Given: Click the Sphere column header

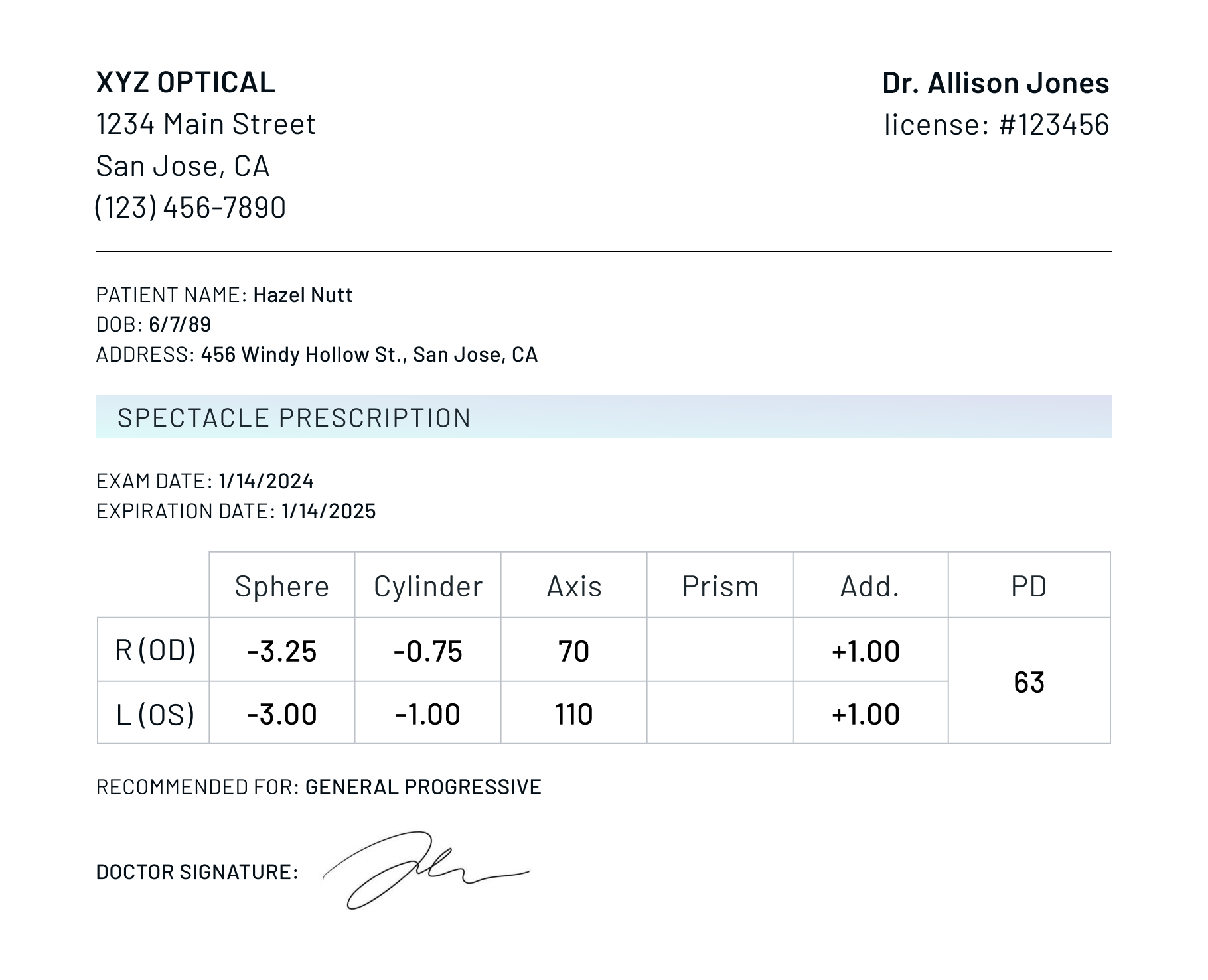Looking at the screenshot, I should (x=281, y=586).
